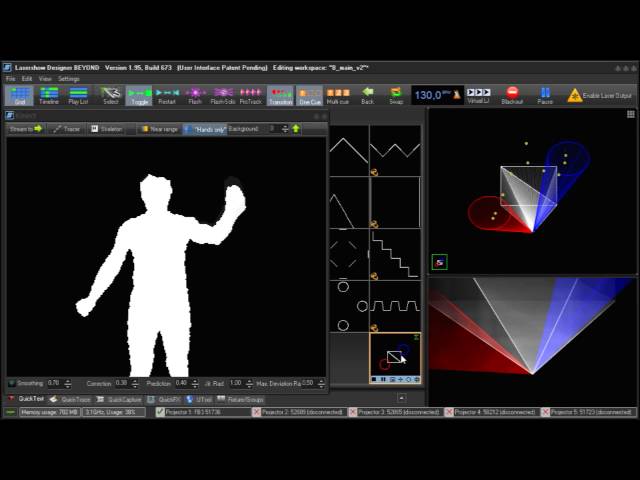Screen dimensions: 640x480
Task: Activate the Restart cue mode
Action: 167,96
